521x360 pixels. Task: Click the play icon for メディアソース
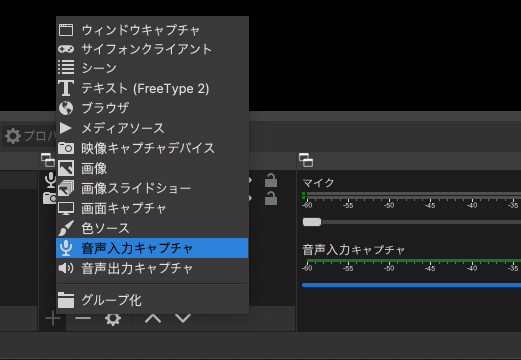66,128
